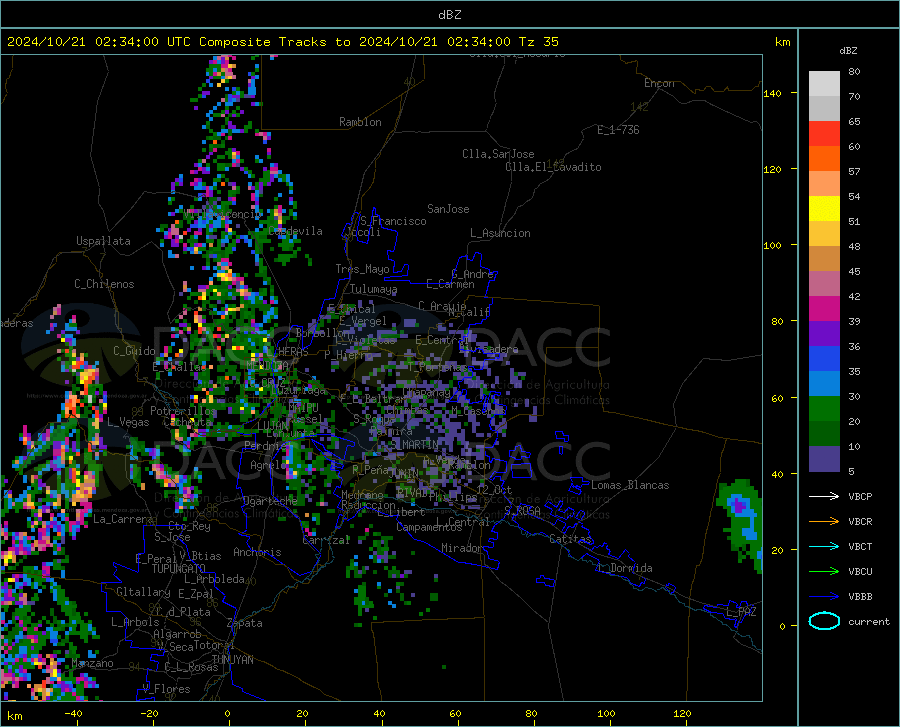Pick the bright green 20–30 dBZ swatch
This screenshot has width=900, height=727.
(824, 409)
